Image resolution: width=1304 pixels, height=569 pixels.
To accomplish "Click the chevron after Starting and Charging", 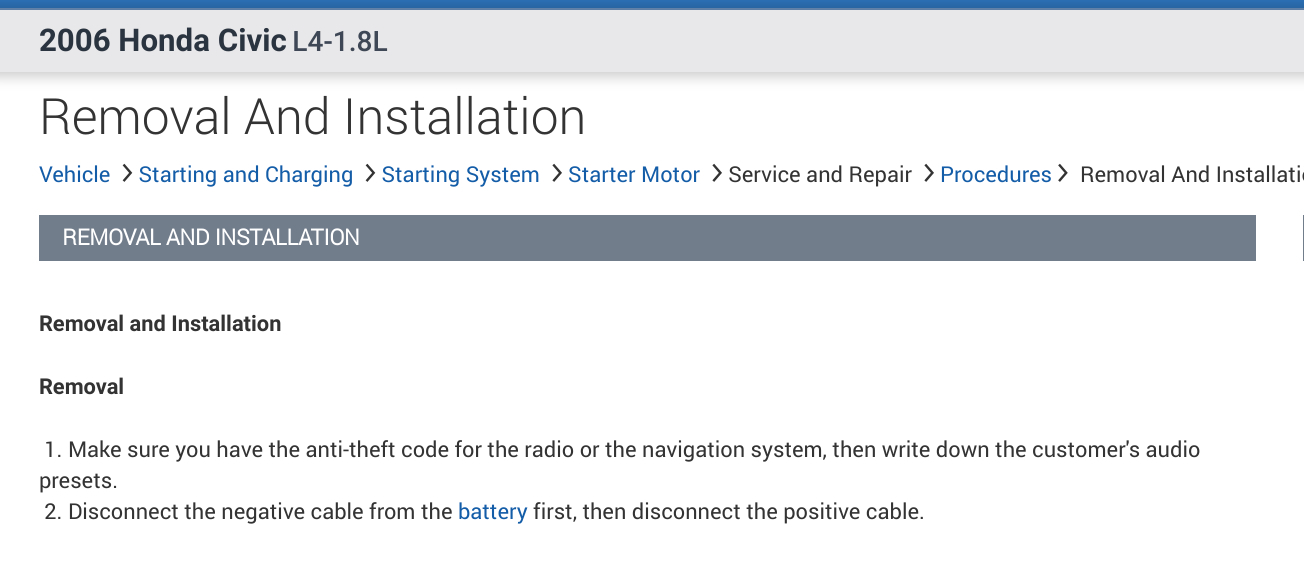I will point(370,174).
